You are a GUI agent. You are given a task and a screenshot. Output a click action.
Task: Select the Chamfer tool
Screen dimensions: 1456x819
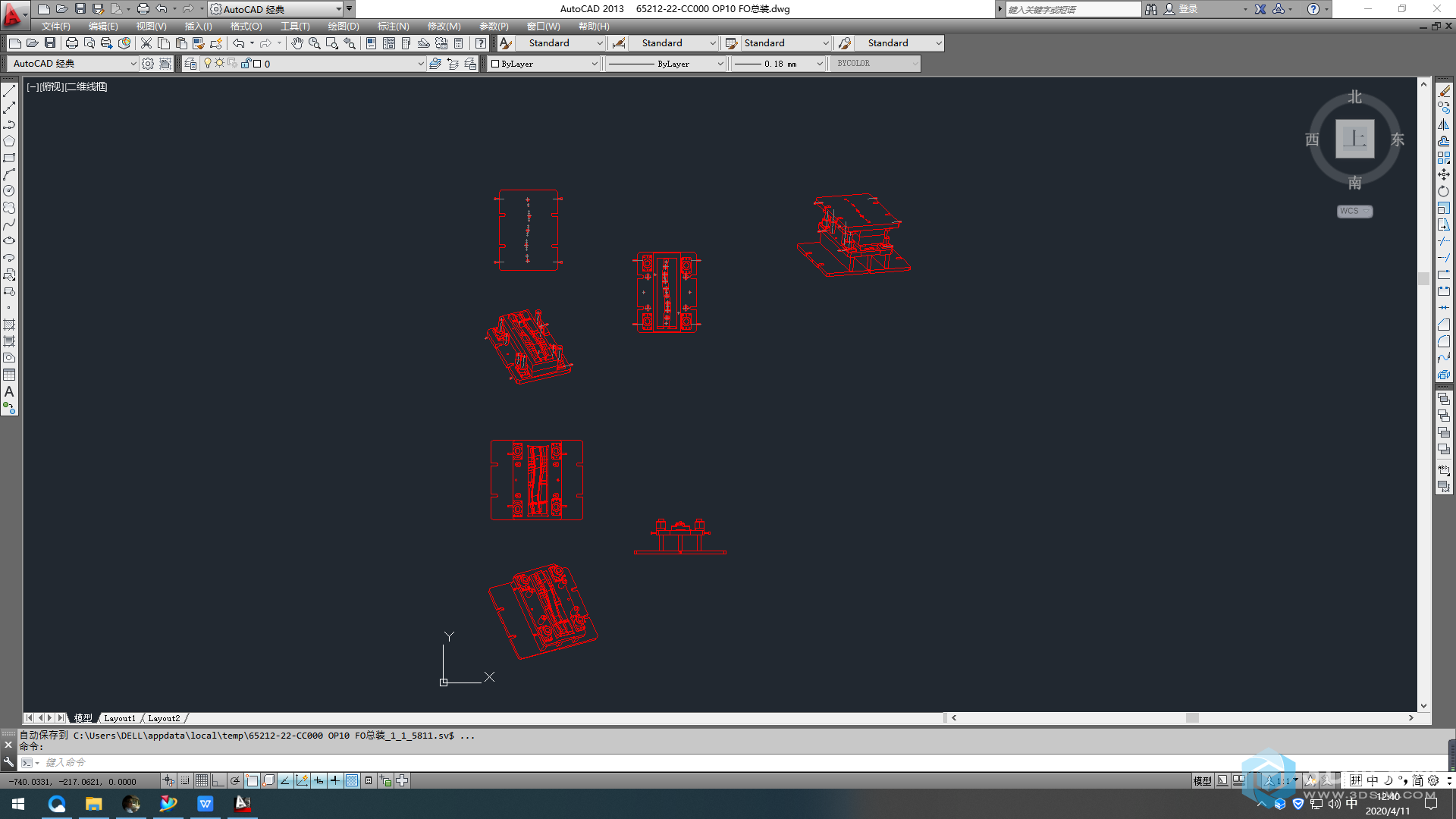click(1444, 325)
